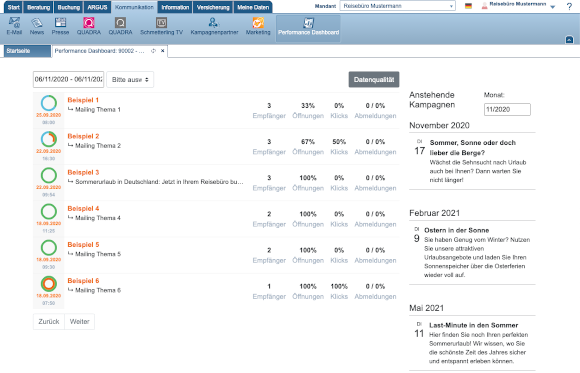The width and height of the screenshot is (580, 373).
Task: Click the Beispiel 2 donut chart icon
Action: pos(48,139)
